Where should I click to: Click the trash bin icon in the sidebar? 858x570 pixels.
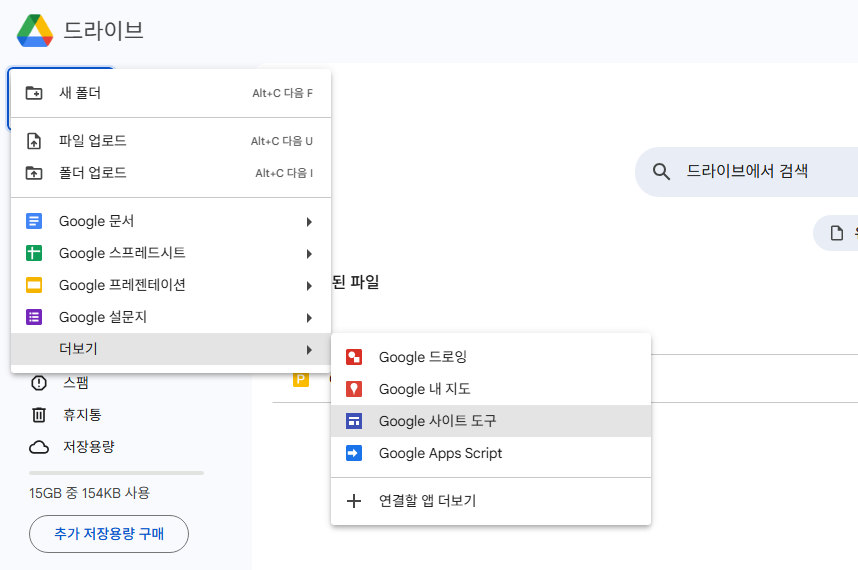tap(39, 415)
